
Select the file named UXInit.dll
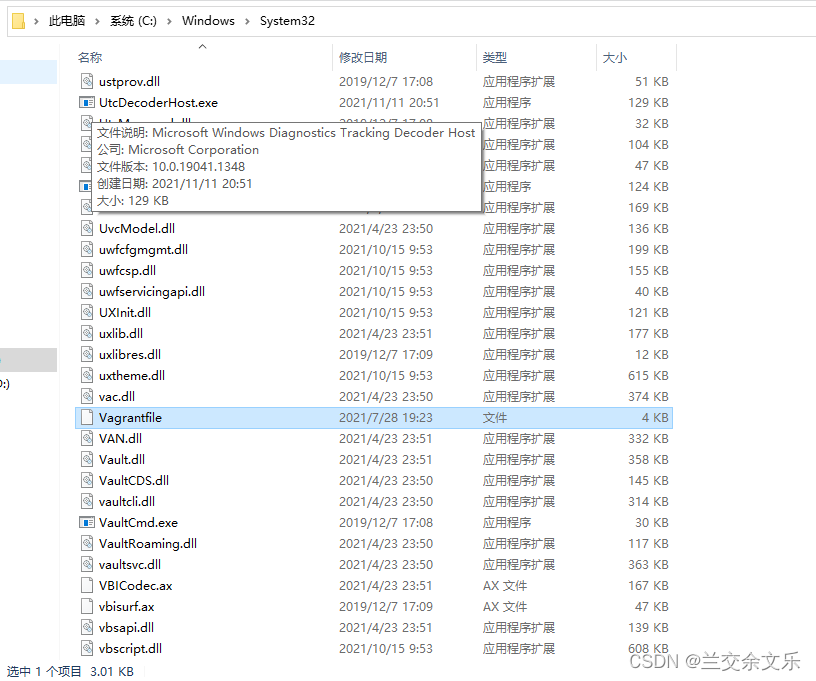click(x=125, y=312)
